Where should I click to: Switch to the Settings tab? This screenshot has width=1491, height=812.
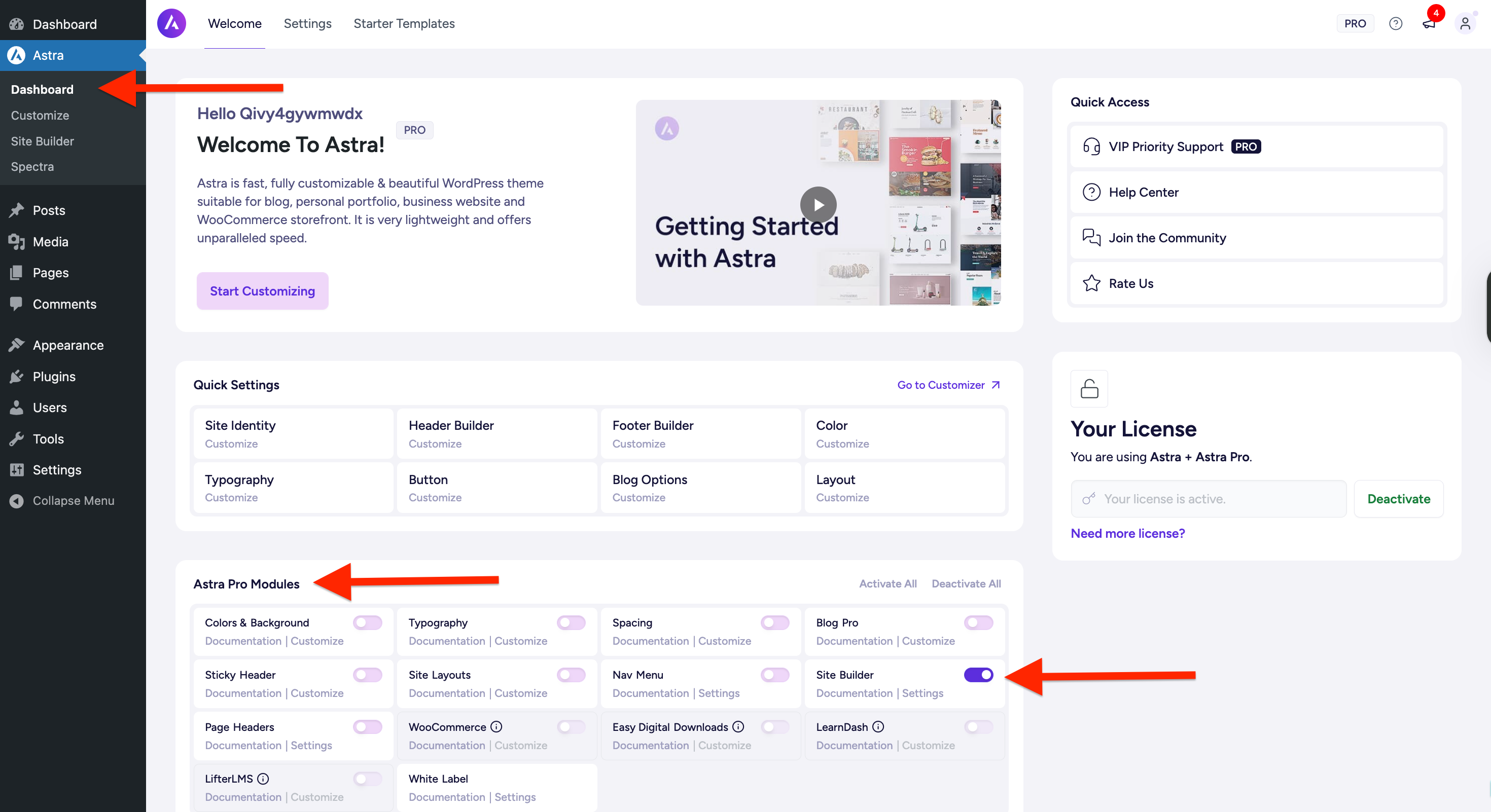(307, 24)
